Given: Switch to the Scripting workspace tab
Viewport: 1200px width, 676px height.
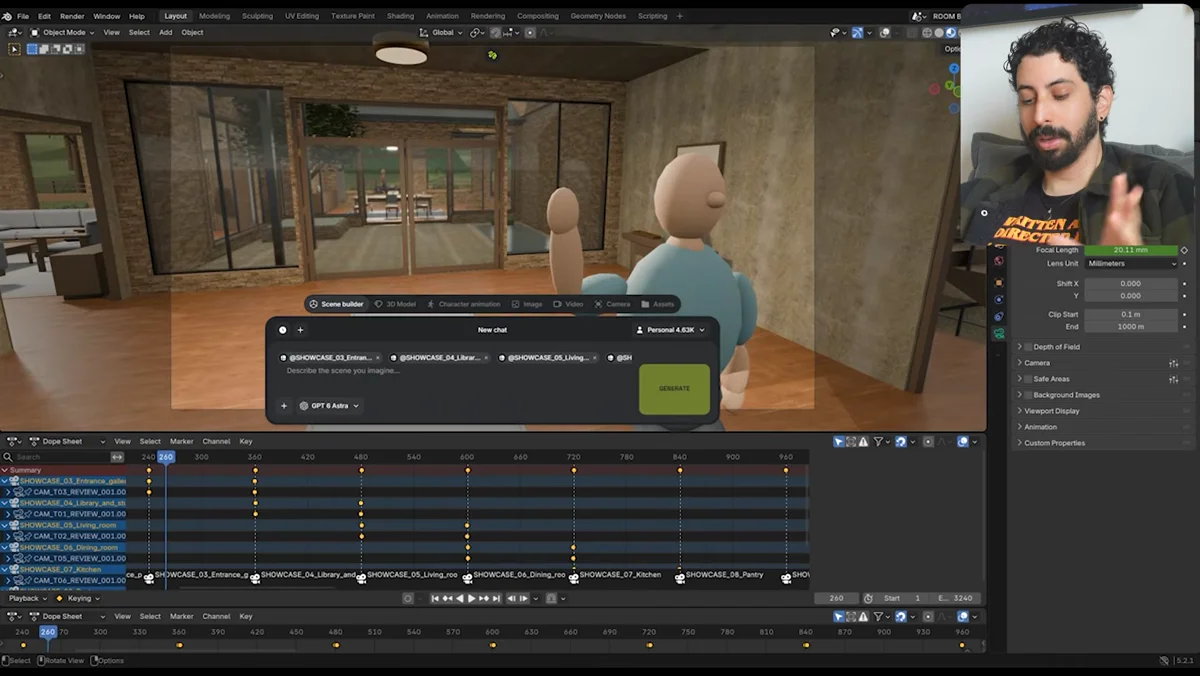Looking at the screenshot, I should [x=652, y=16].
